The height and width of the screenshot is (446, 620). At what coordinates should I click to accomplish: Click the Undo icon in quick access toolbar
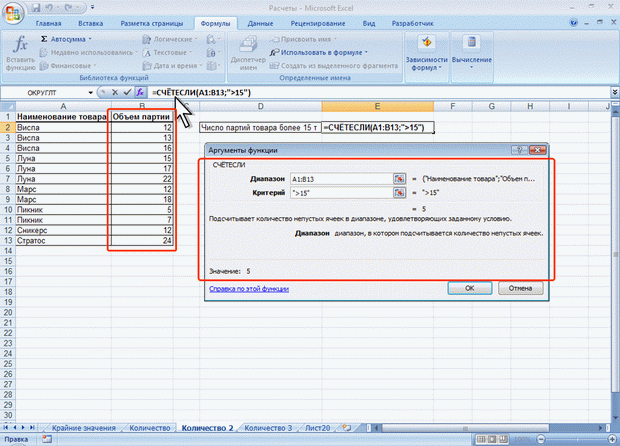[50, 8]
